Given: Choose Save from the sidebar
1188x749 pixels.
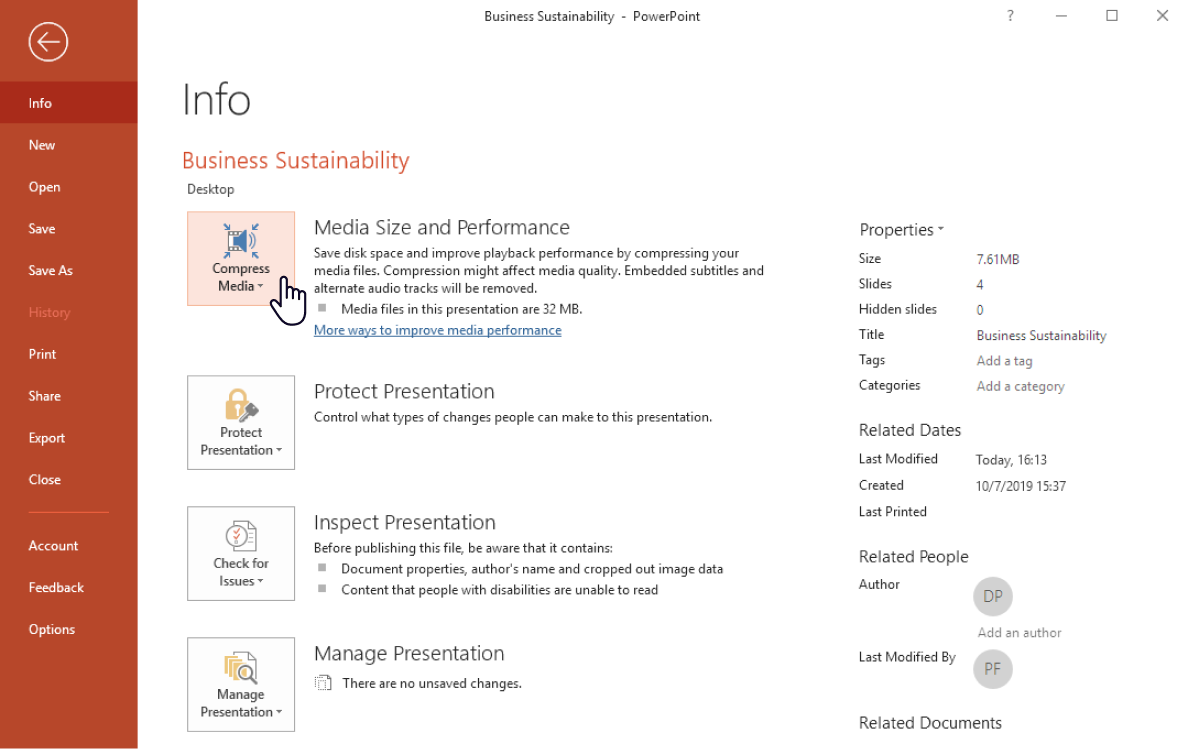Looking at the screenshot, I should tap(69, 229).
